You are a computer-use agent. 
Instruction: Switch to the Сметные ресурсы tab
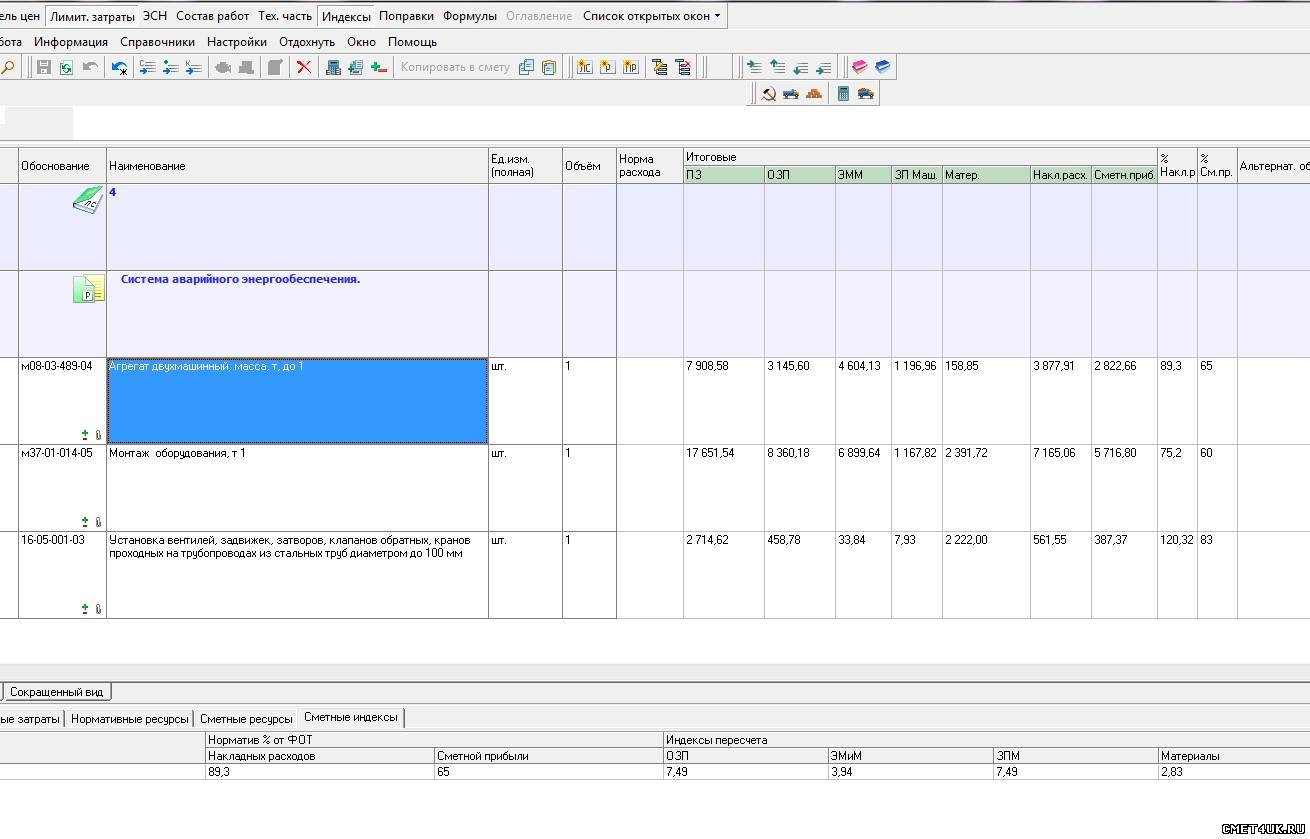(246, 718)
